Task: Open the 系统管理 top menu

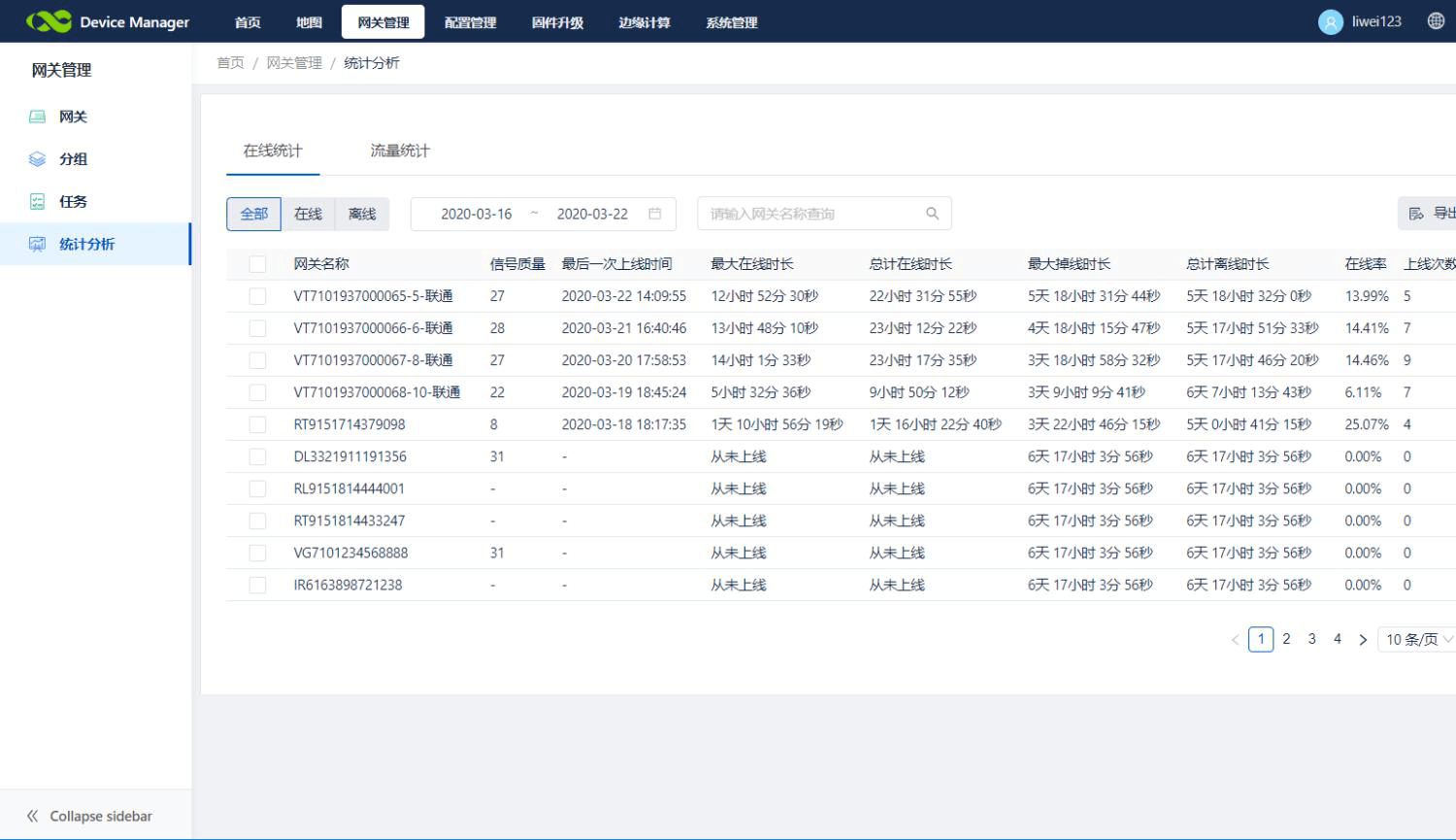Action: 732,22
